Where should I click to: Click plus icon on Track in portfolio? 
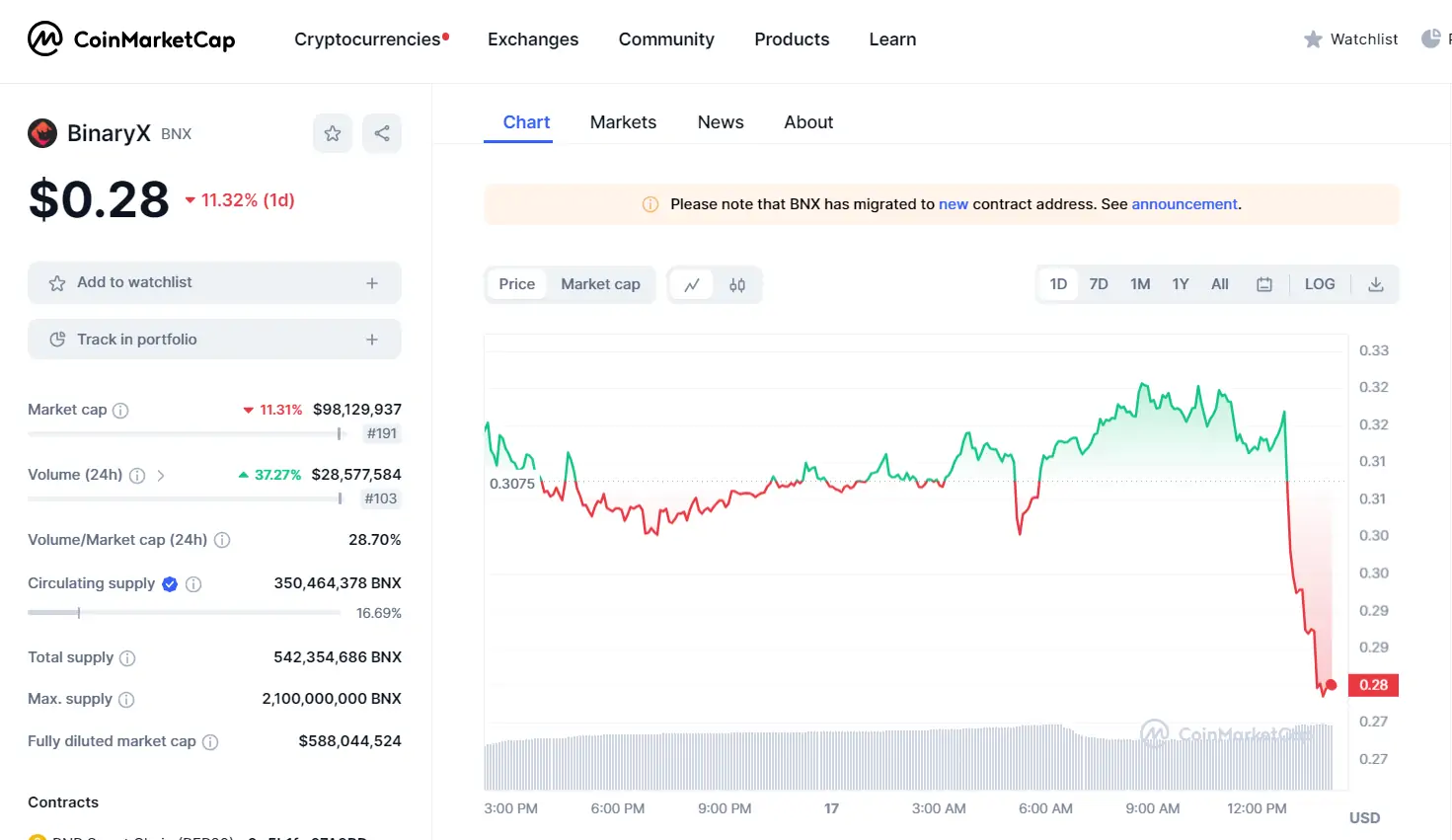click(x=372, y=340)
